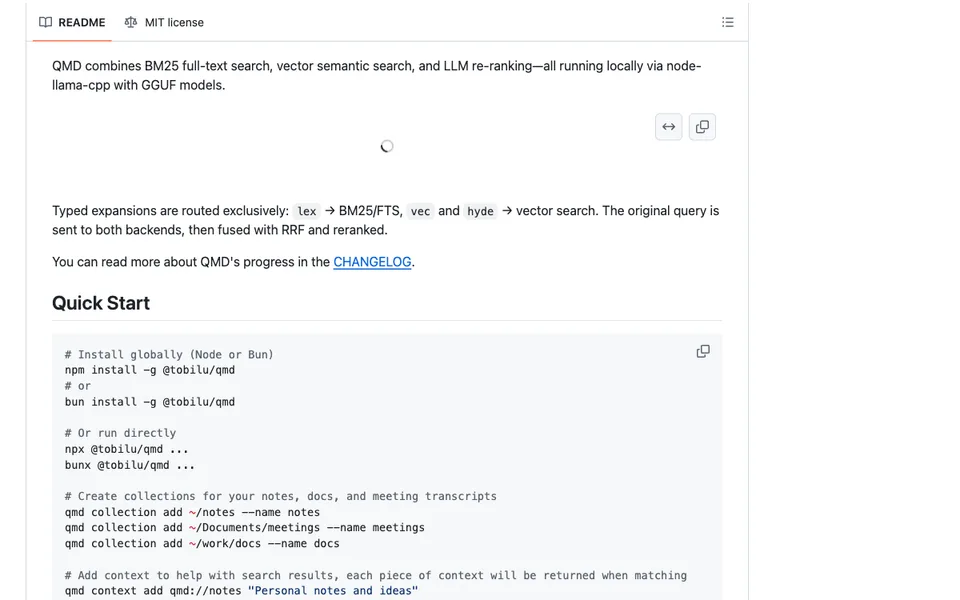Open the README tab
The image size is (960, 600).
72,22
